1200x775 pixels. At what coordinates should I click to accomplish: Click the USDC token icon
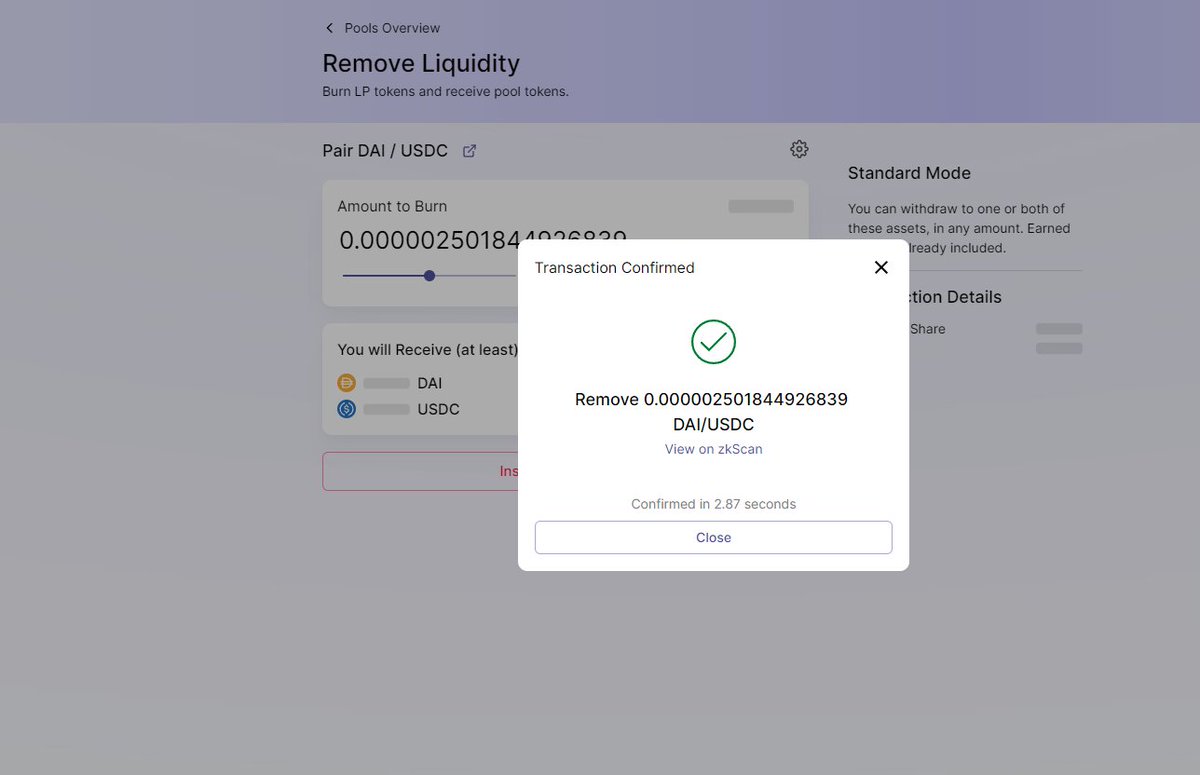click(347, 409)
